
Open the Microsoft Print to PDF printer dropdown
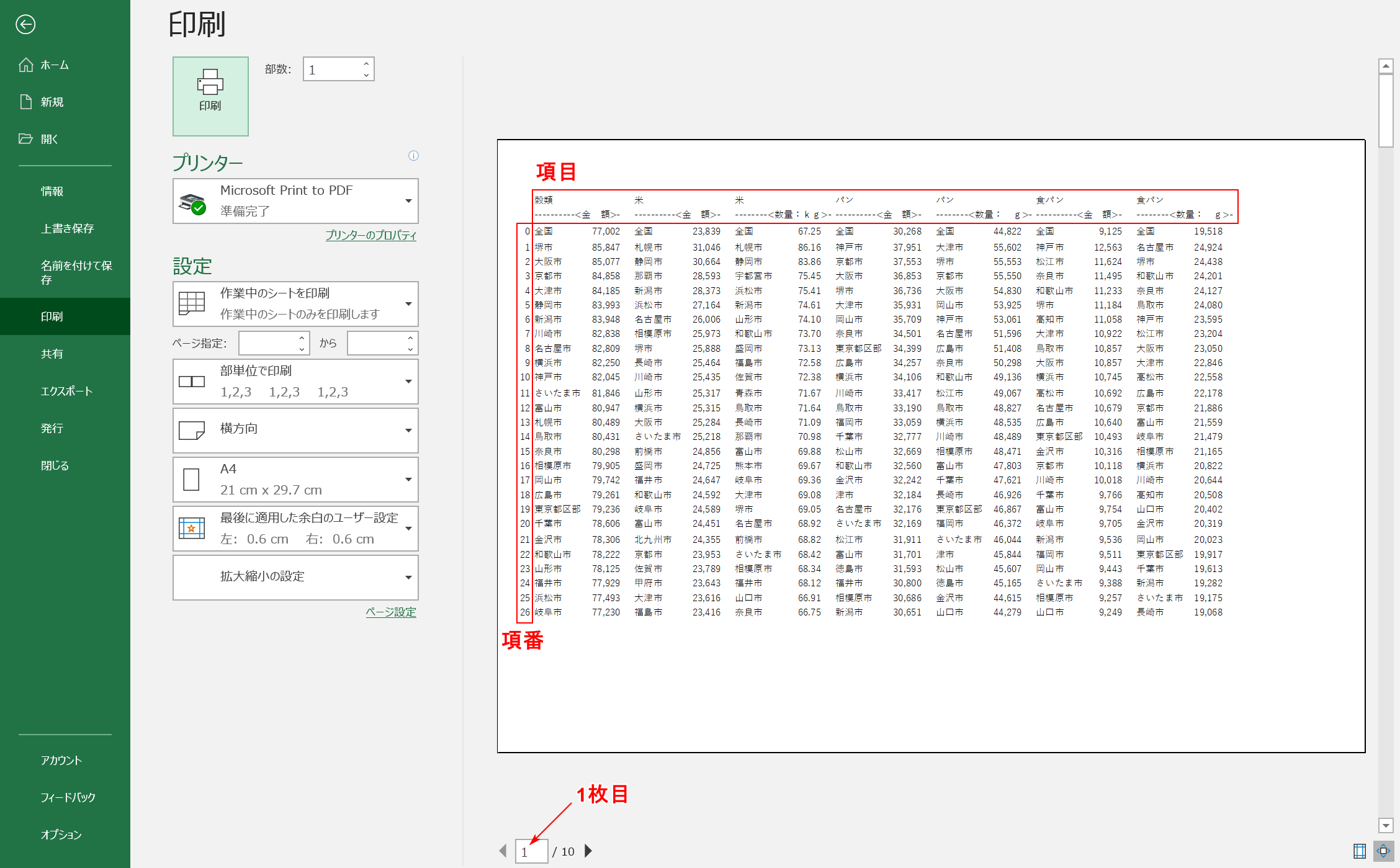pos(295,201)
